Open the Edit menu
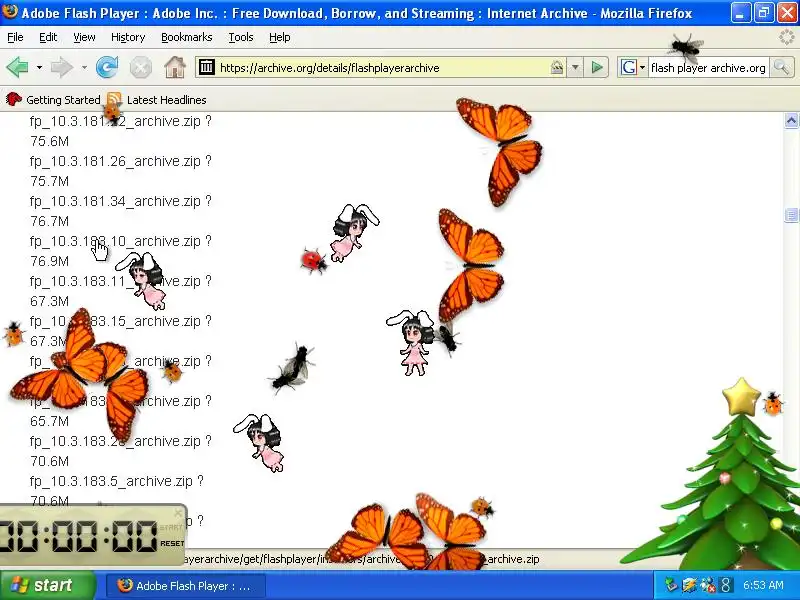The width and height of the screenshot is (800, 600). click(x=48, y=37)
